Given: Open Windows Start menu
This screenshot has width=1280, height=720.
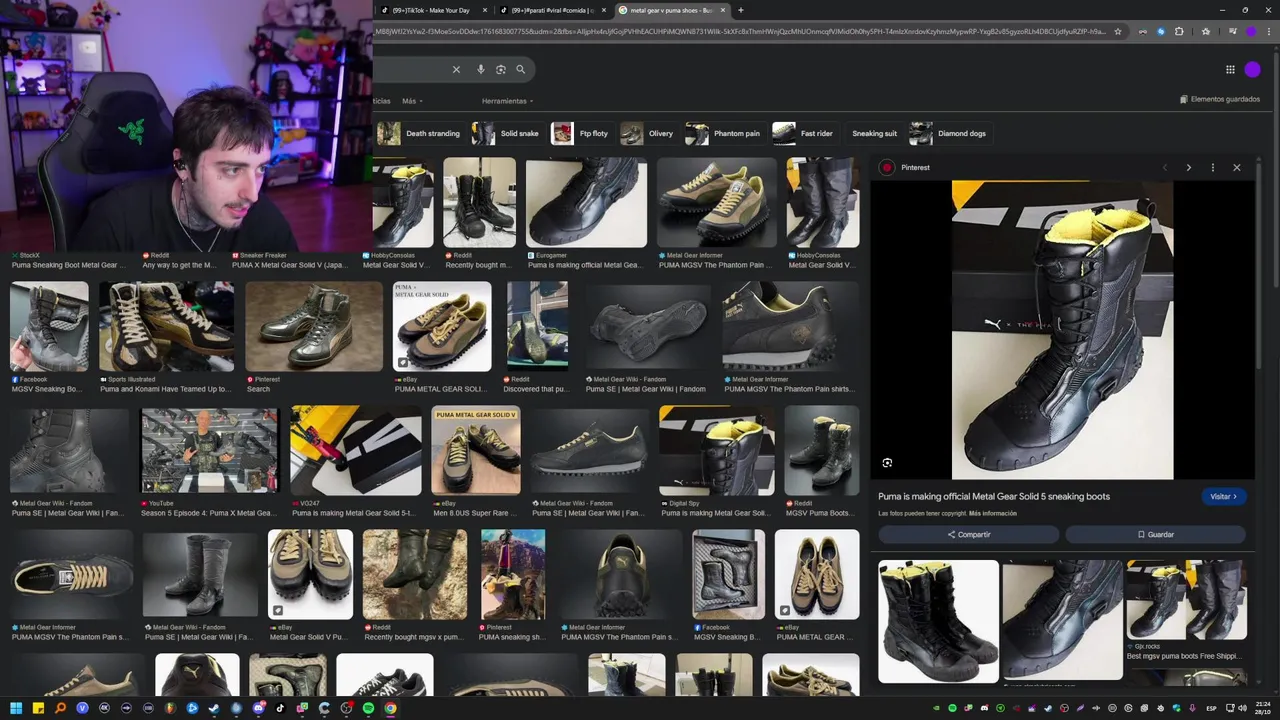Looking at the screenshot, I should pos(15,708).
